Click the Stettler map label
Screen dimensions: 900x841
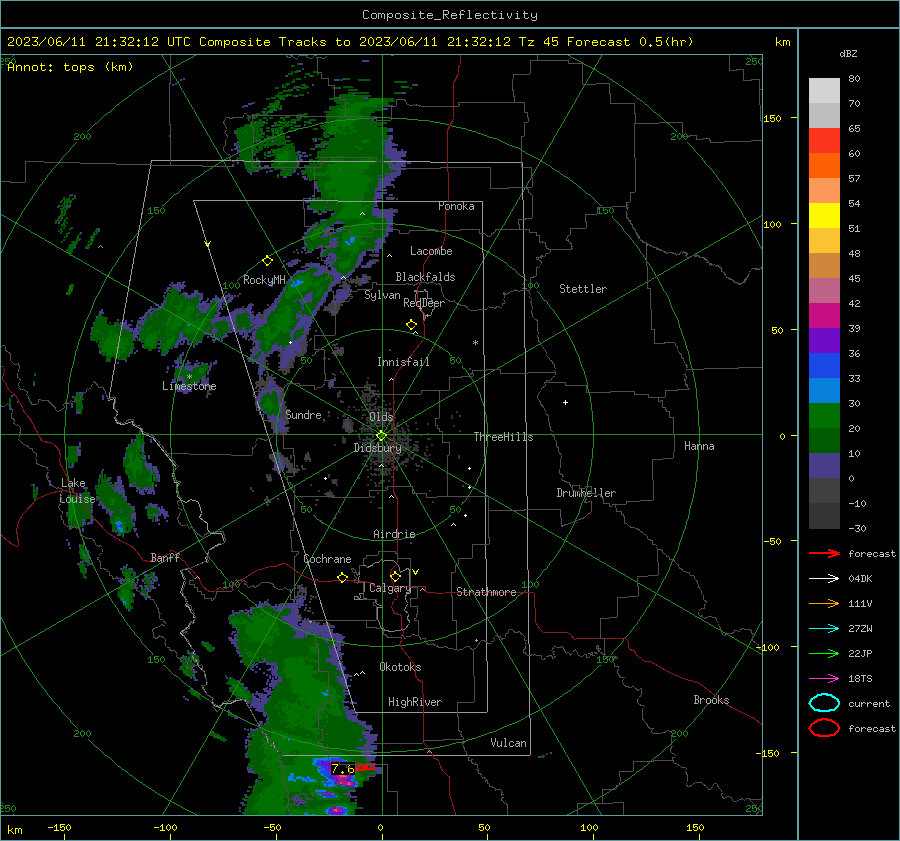click(583, 289)
